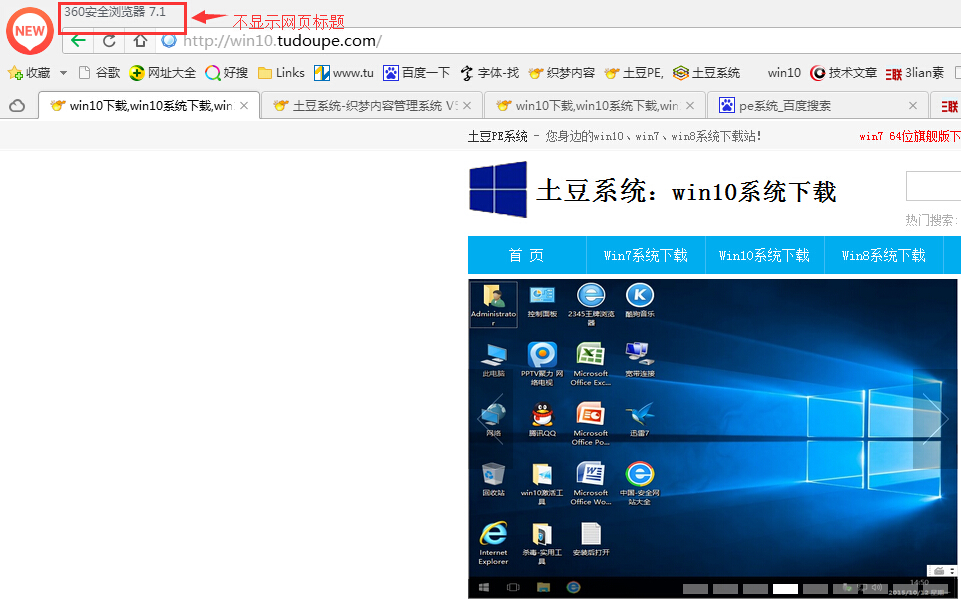Go to the 首页 homepage button
961x612 pixels.
coord(527,254)
